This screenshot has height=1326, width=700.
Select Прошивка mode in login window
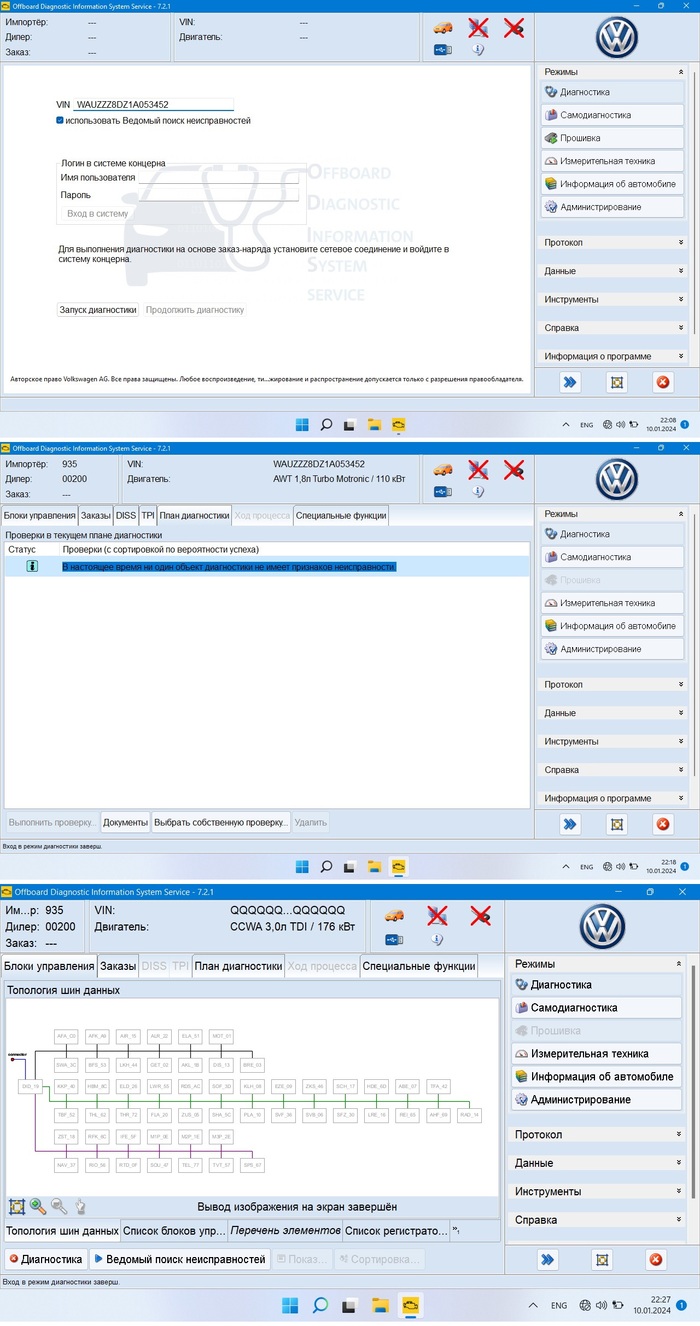(613, 138)
